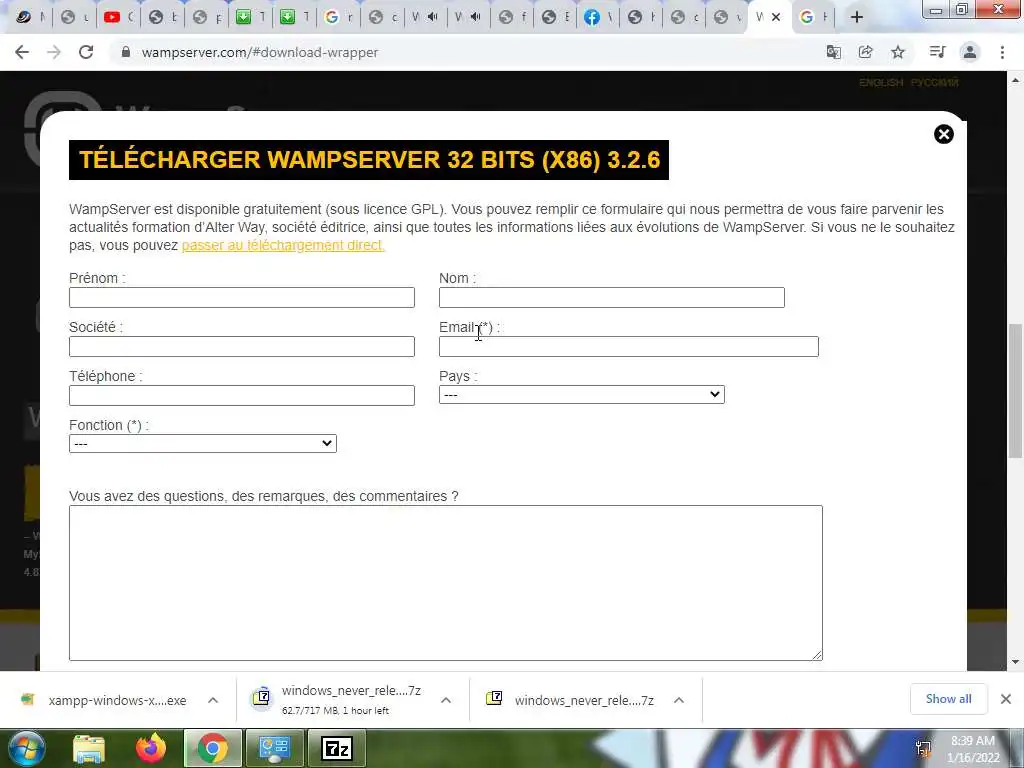Screen dimensions: 1024x768
Task: Close the downloads bar
Action: coord(1006,699)
